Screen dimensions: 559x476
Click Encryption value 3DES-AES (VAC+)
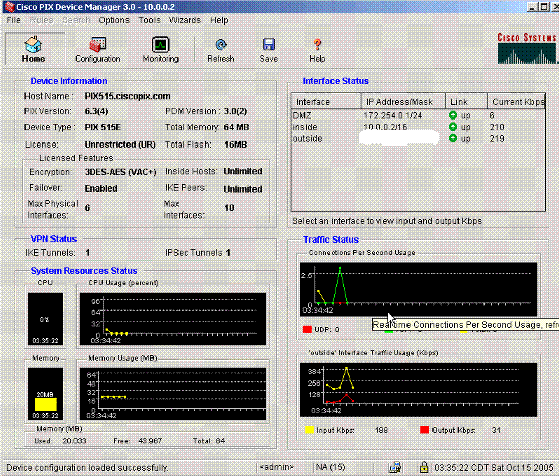point(120,172)
